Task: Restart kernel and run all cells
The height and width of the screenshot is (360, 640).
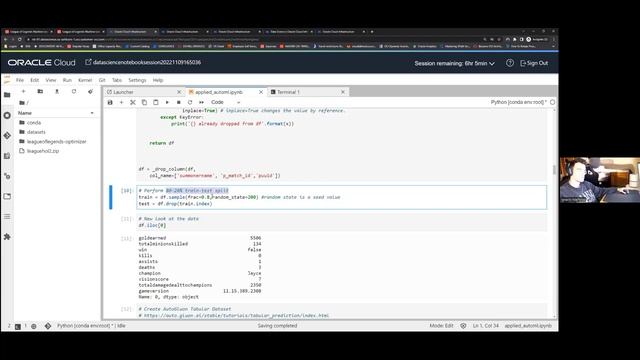Action: point(201,102)
